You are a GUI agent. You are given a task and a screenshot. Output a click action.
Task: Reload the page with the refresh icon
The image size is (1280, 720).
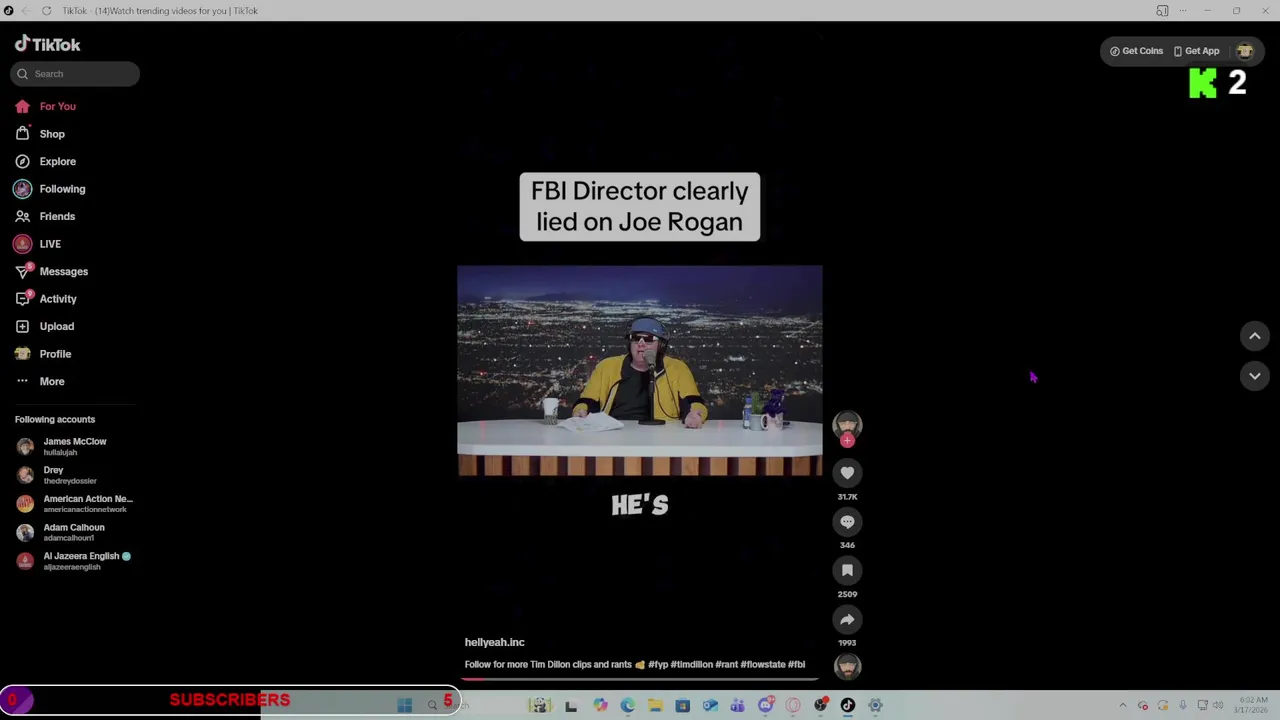point(46,11)
